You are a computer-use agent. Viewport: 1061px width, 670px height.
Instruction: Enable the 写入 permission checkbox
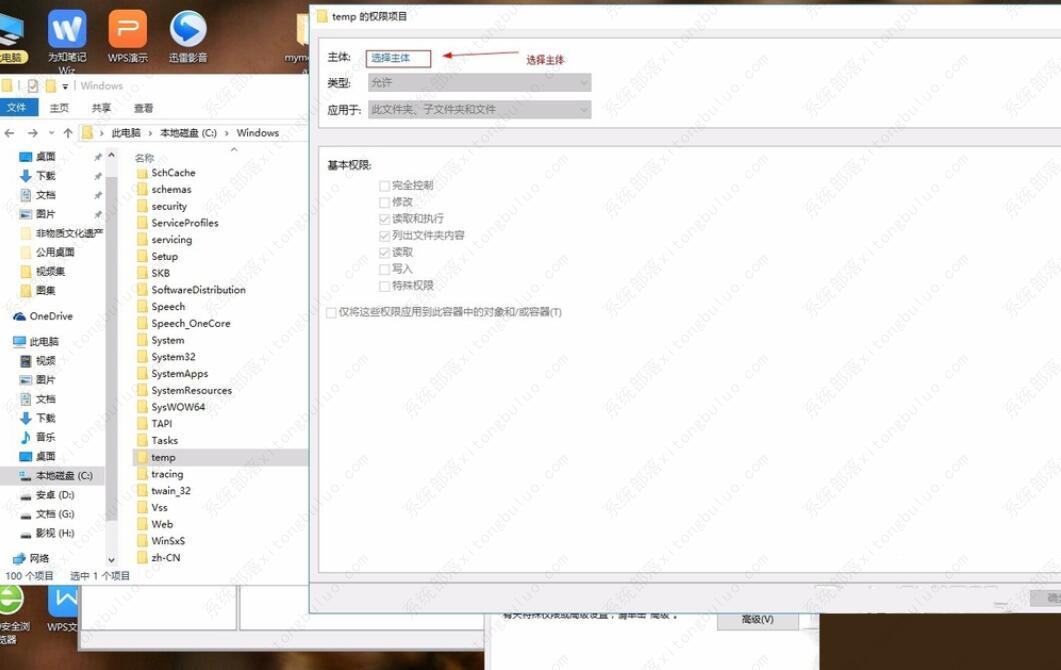click(x=385, y=268)
